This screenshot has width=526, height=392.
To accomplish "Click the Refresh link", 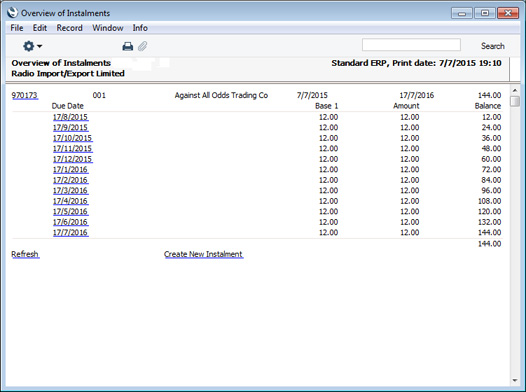I will [x=25, y=254].
